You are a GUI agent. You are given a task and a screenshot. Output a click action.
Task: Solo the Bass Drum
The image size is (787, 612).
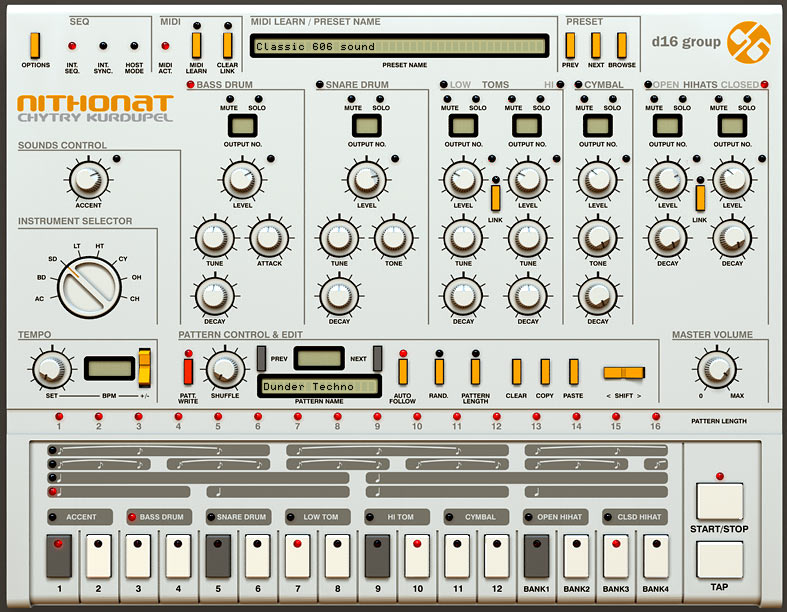(x=258, y=99)
